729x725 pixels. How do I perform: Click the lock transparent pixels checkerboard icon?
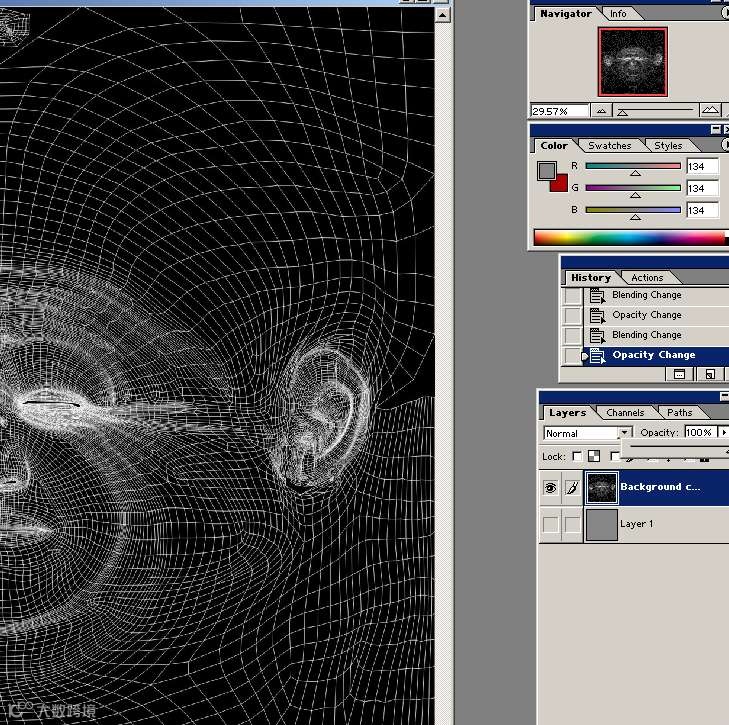pyautogui.click(x=594, y=456)
